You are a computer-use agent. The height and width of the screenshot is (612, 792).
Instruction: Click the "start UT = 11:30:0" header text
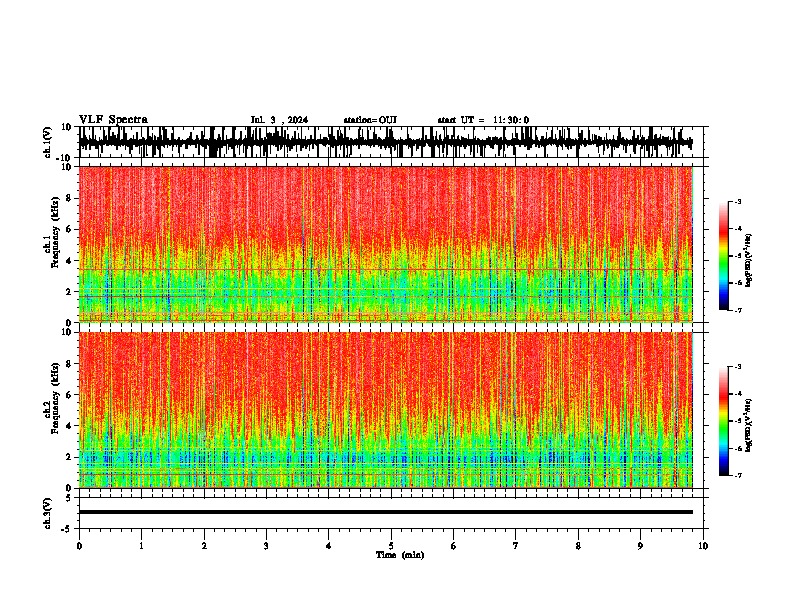(x=483, y=120)
